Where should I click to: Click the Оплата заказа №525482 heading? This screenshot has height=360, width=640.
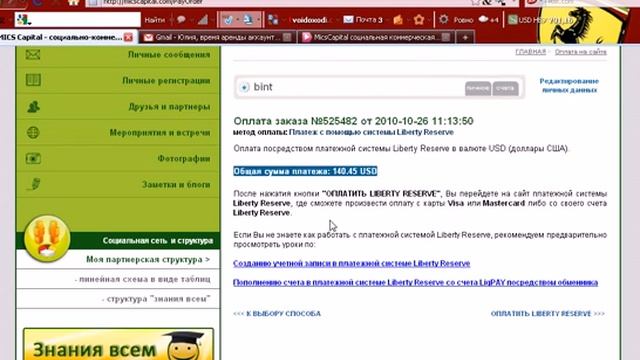click(353, 121)
